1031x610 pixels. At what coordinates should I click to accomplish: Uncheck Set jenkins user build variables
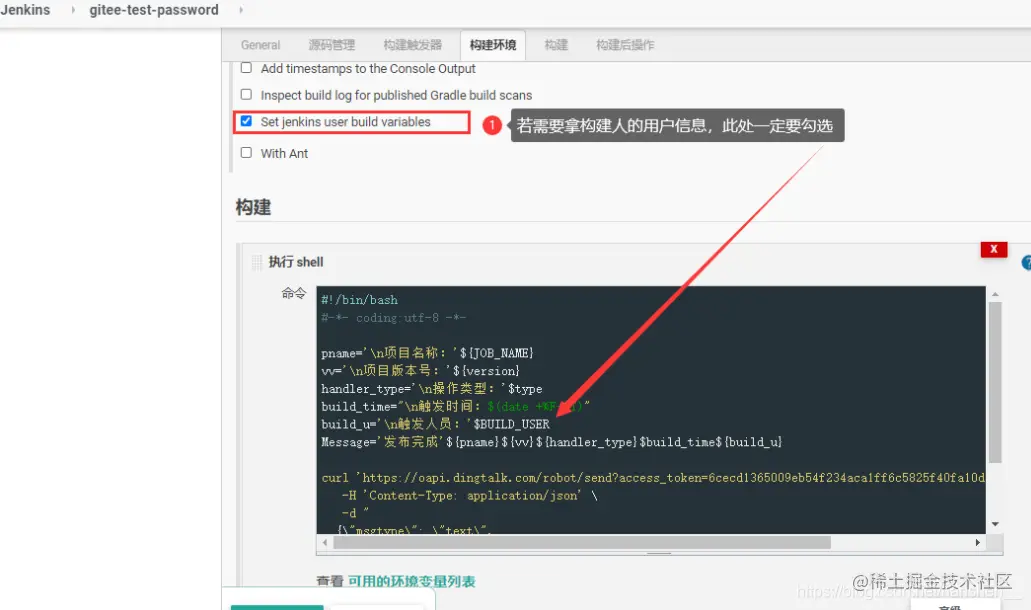point(246,121)
